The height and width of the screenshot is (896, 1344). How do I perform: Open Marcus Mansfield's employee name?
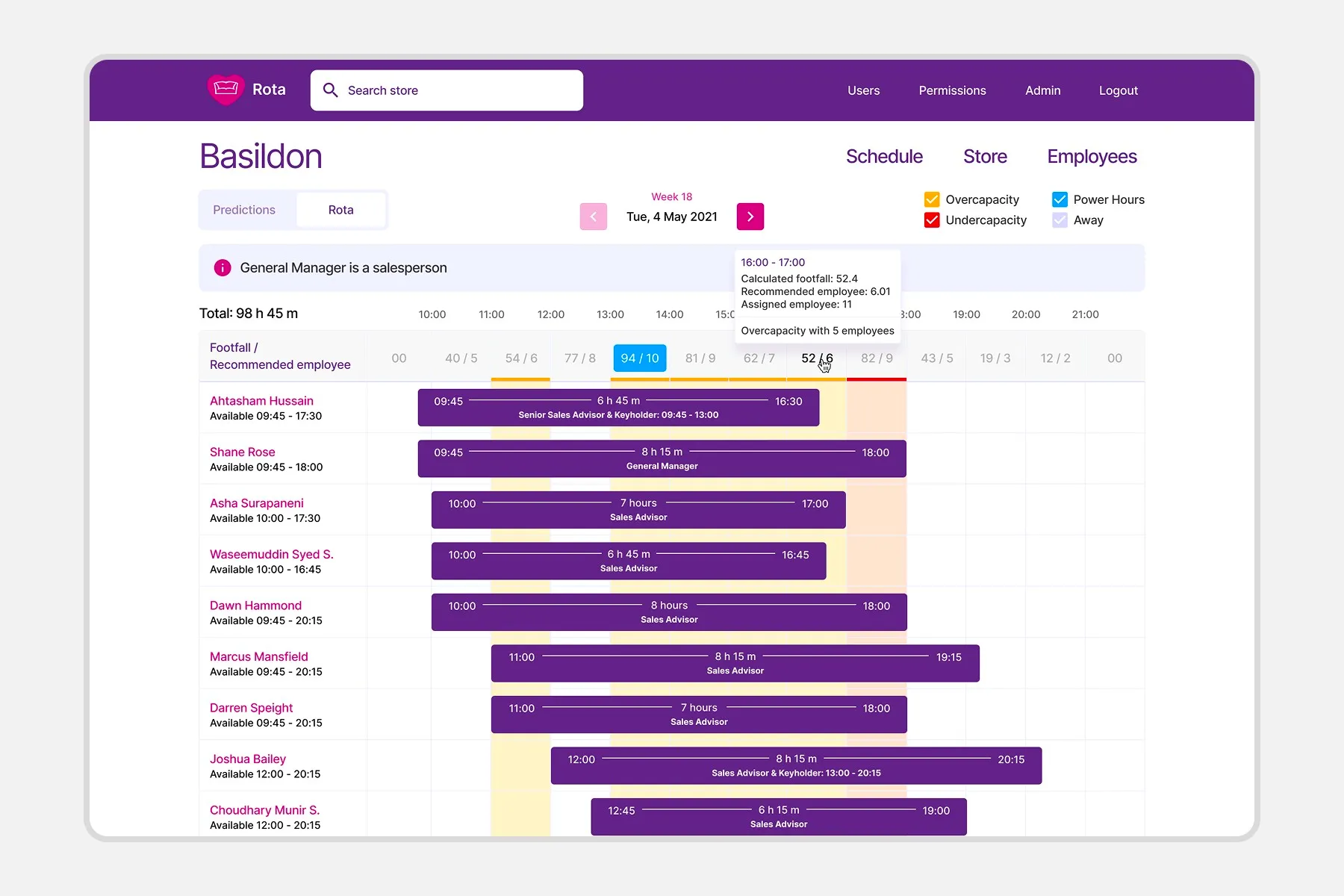pyautogui.click(x=259, y=656)
